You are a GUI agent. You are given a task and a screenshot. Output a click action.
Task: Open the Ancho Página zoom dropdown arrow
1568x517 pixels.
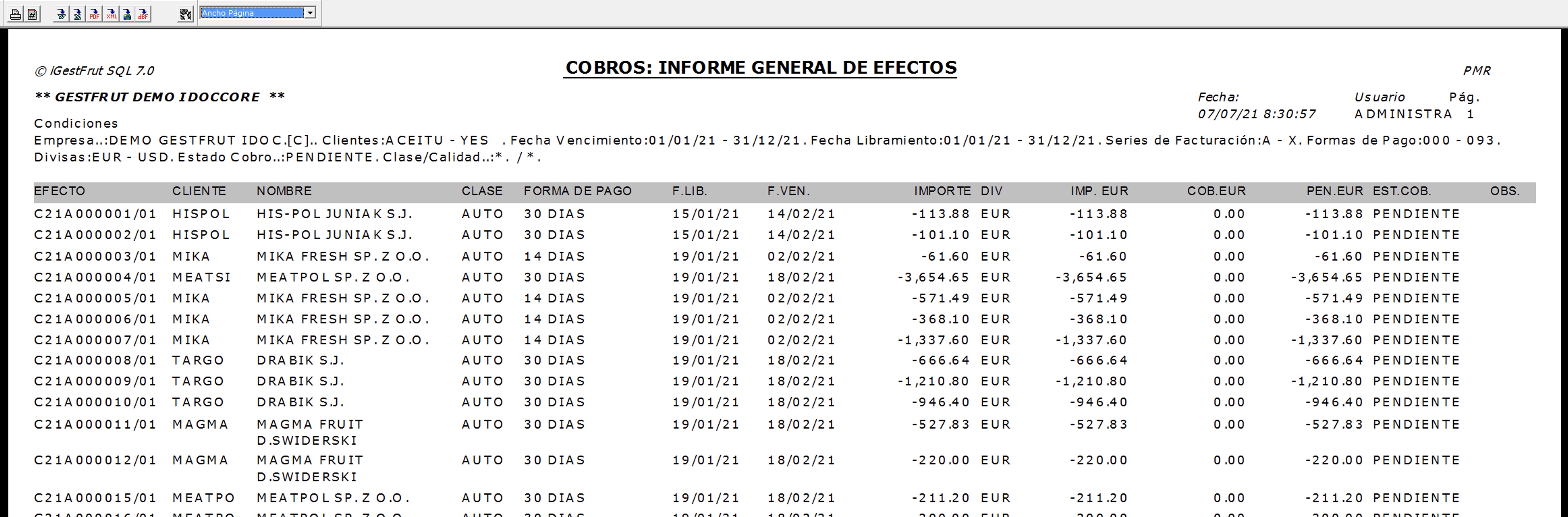310,13
